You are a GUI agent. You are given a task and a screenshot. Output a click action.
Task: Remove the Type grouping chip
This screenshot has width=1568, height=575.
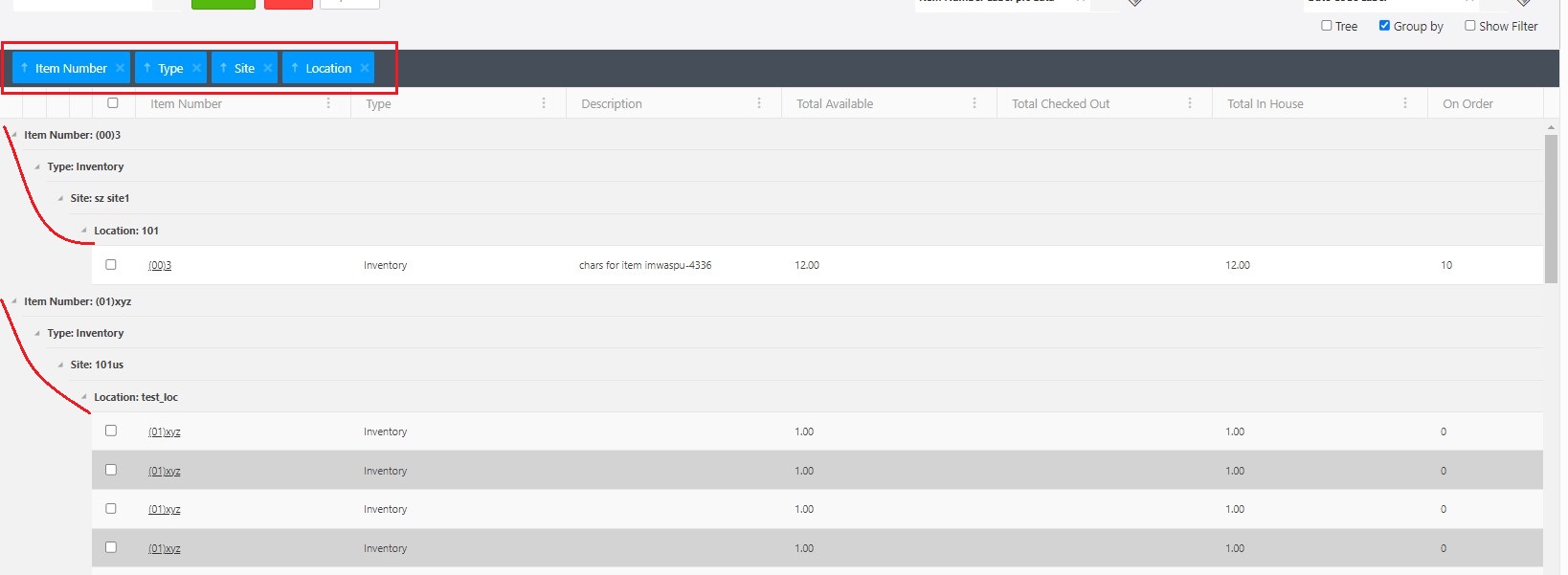[196, 68]
